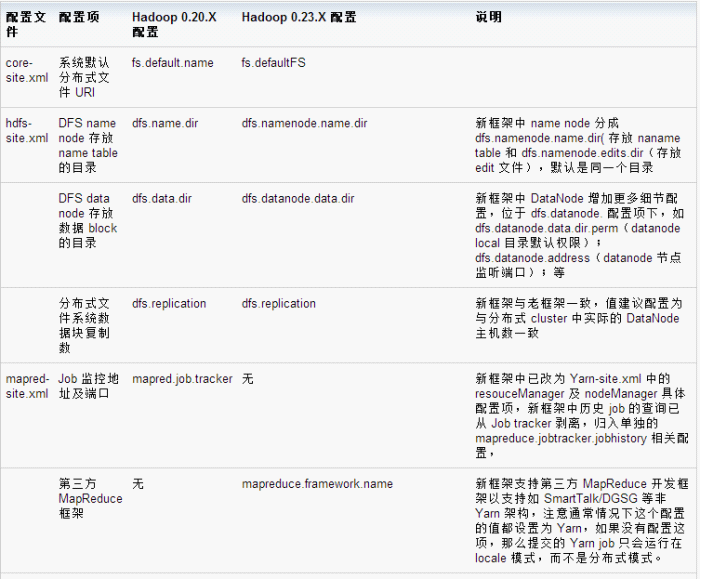
Task: Click the '新框架支持第三方 MapReduce 开发框架' description
Action: (582, 521)
